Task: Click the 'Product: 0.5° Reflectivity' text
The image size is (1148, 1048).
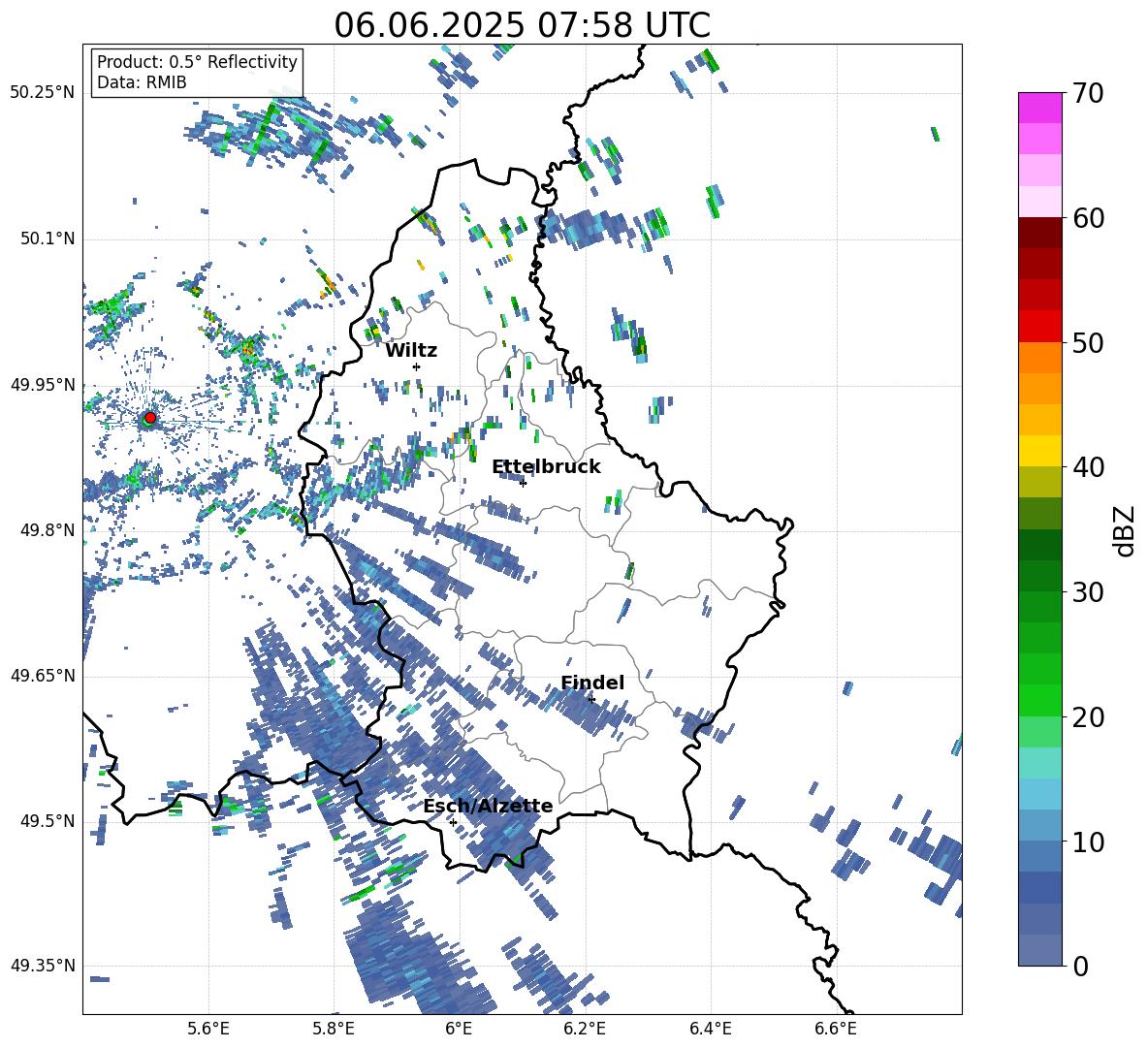Action: point(197,61)
